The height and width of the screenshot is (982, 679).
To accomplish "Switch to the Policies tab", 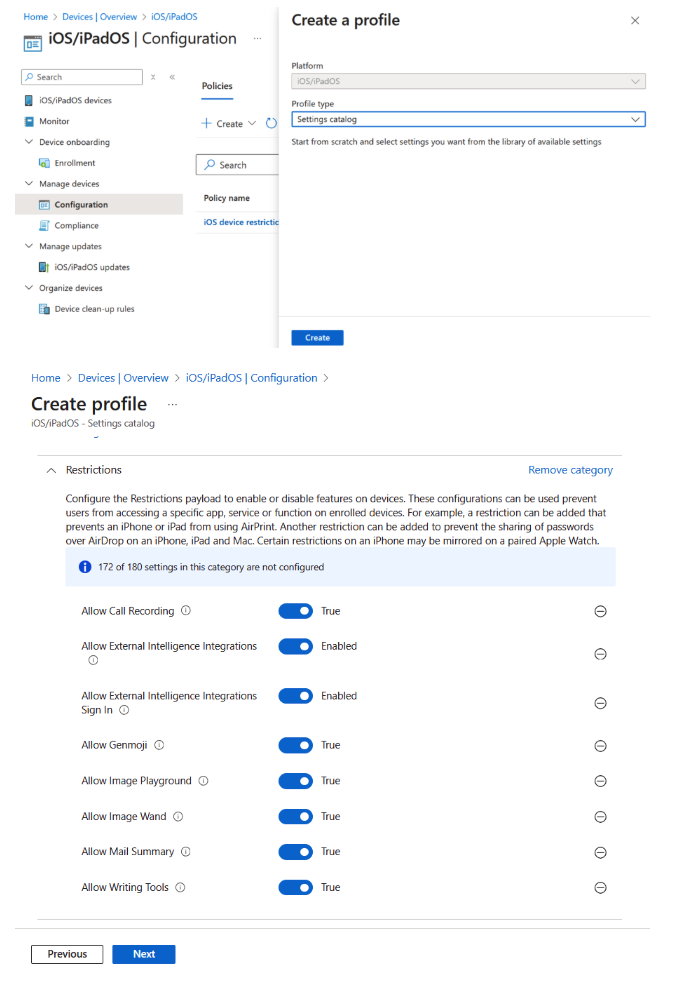I will tap(217, 87).
